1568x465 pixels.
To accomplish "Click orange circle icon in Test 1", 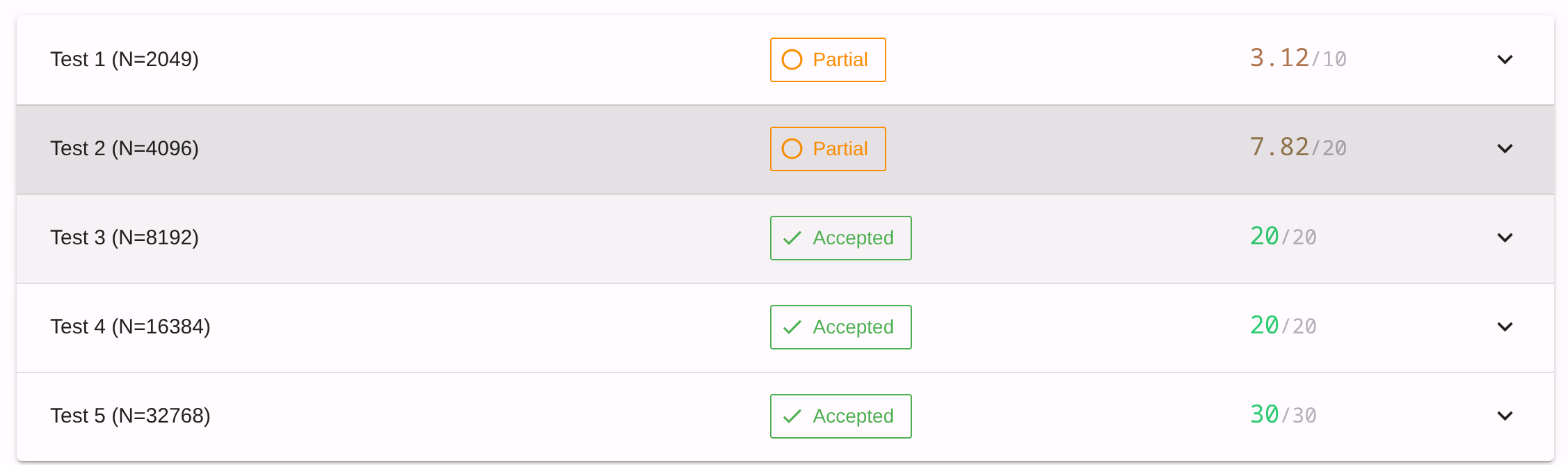I will pos(792,60).
